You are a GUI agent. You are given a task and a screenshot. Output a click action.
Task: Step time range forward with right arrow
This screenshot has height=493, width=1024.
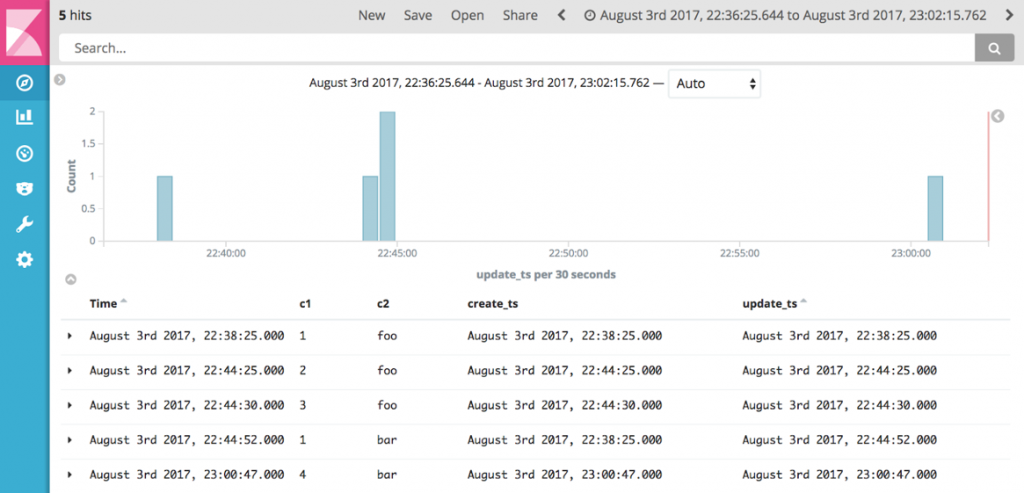pyautogui.click(x=1007, y=15)
